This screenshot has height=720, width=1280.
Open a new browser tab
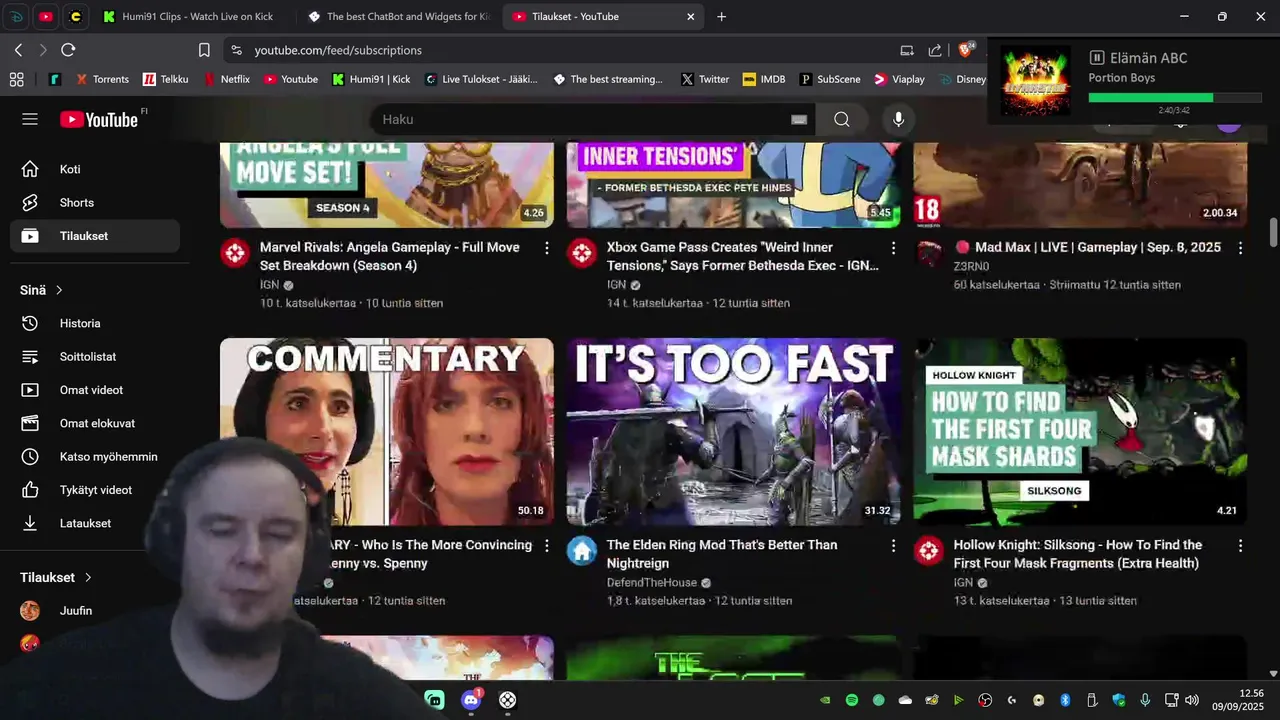pos(721,16)
